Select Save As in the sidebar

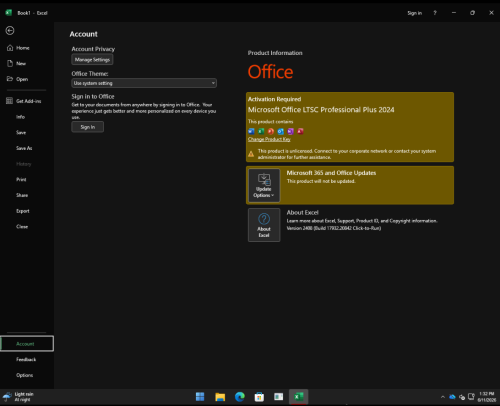[24, 148]
